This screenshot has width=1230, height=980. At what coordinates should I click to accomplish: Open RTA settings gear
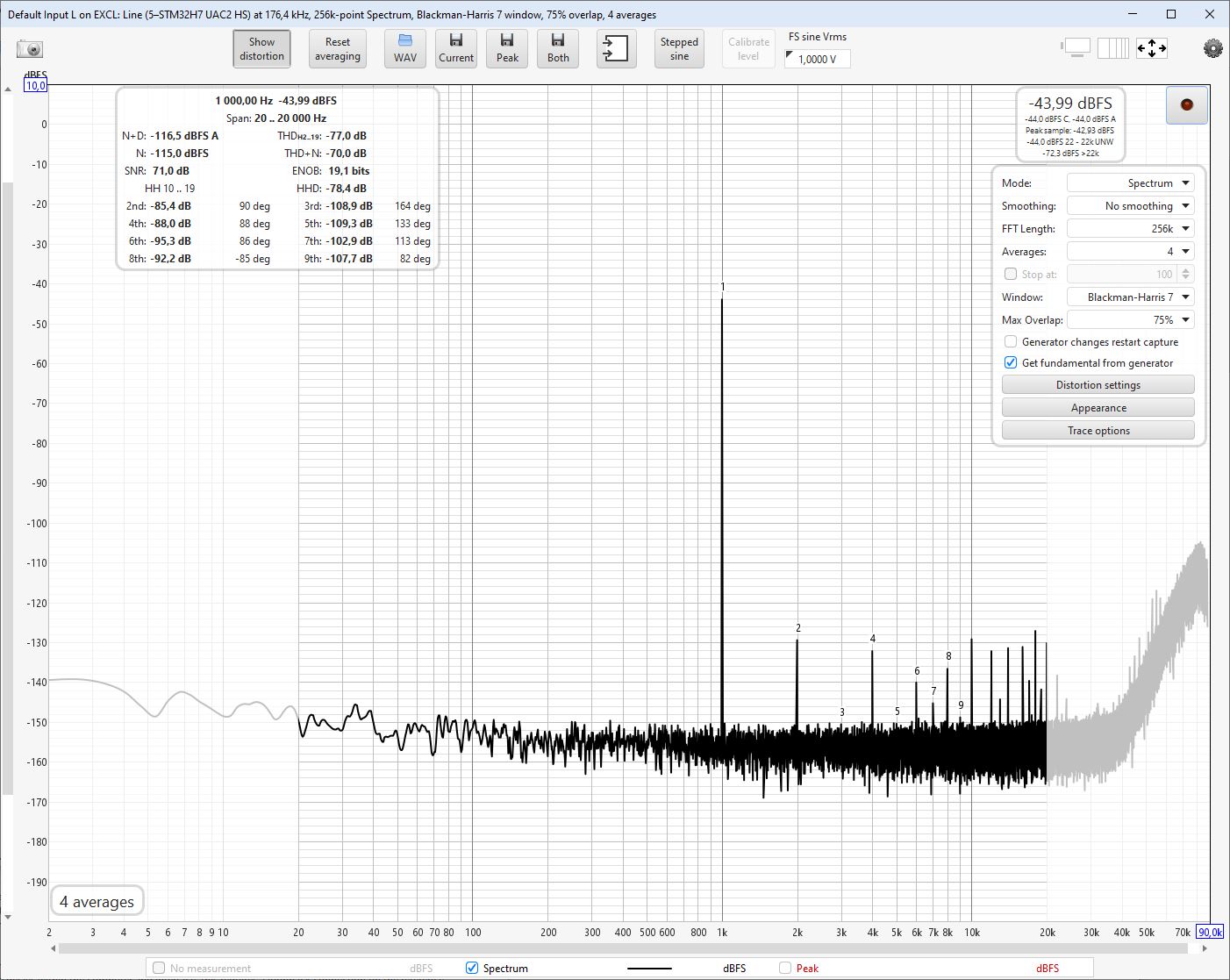tap(1212, 49)
